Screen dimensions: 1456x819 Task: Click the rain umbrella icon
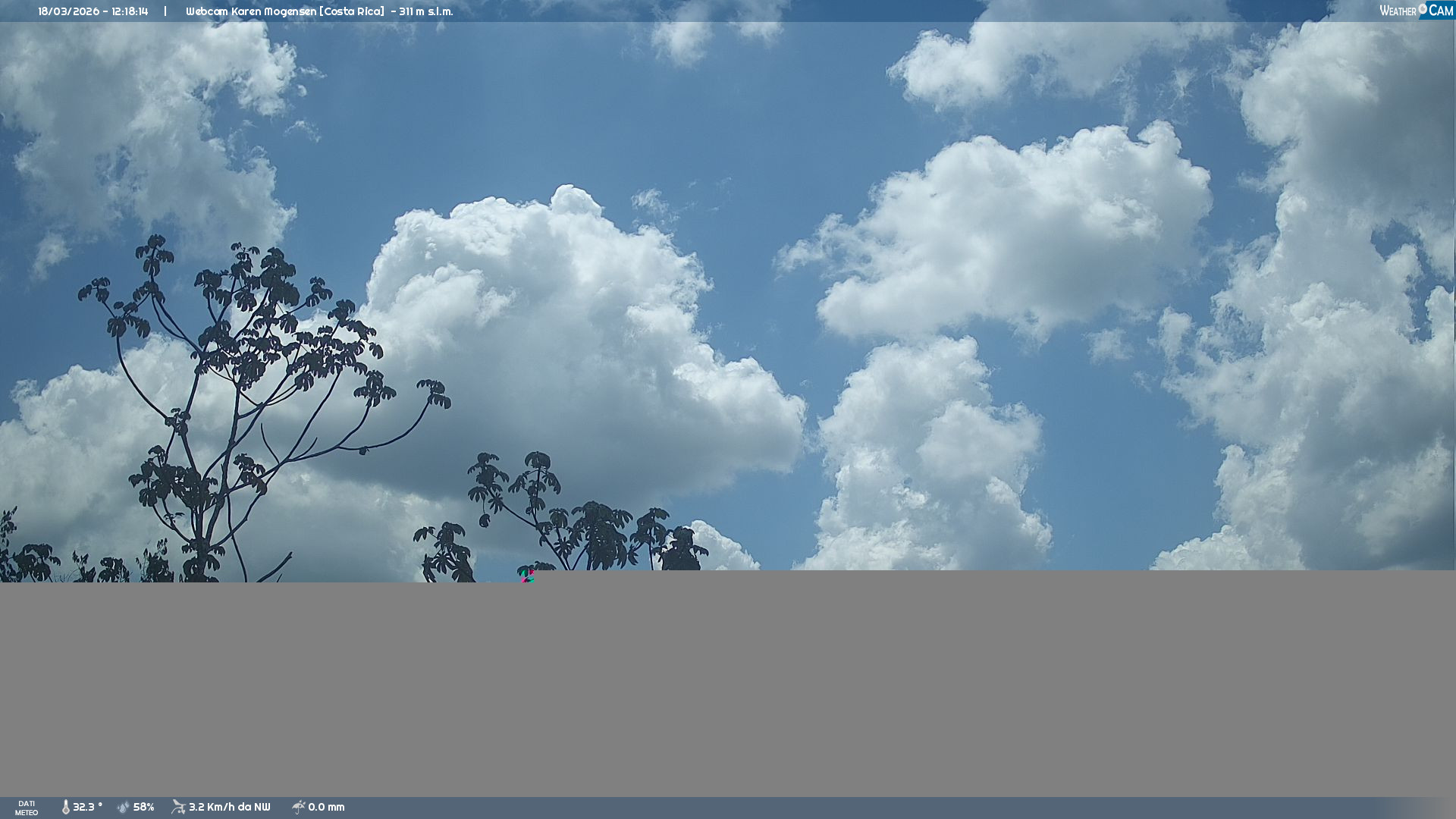point(298,807)
